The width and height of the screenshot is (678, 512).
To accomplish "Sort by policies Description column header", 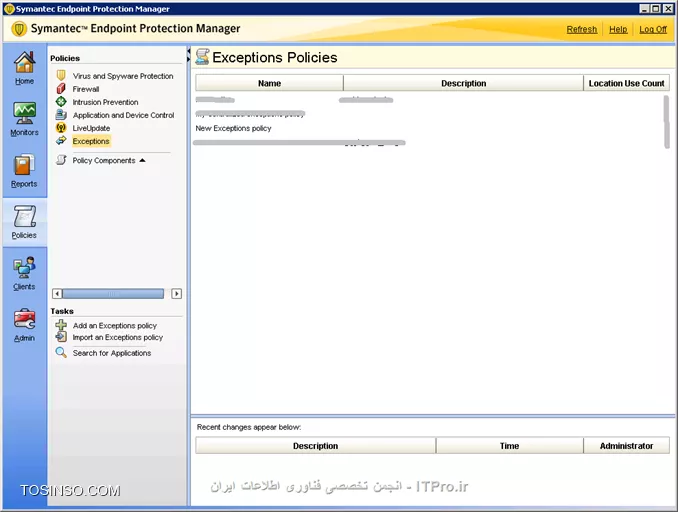I will pyautogui.click(x=464, y=83).
